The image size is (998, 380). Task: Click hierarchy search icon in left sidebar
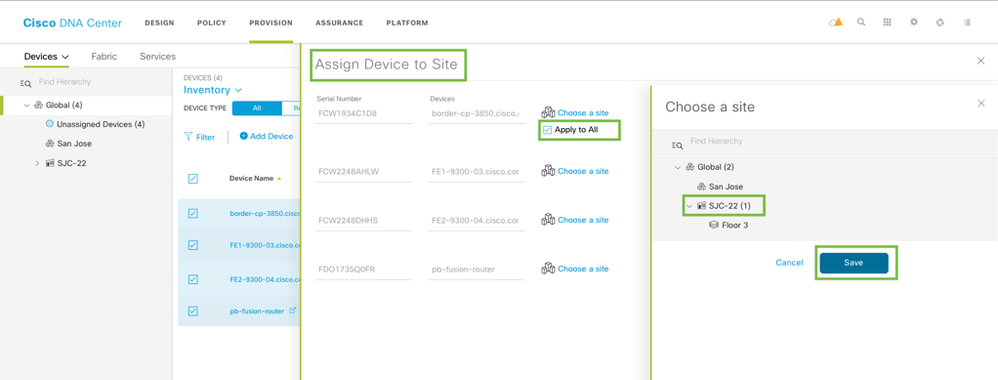[x=26, y=83]
